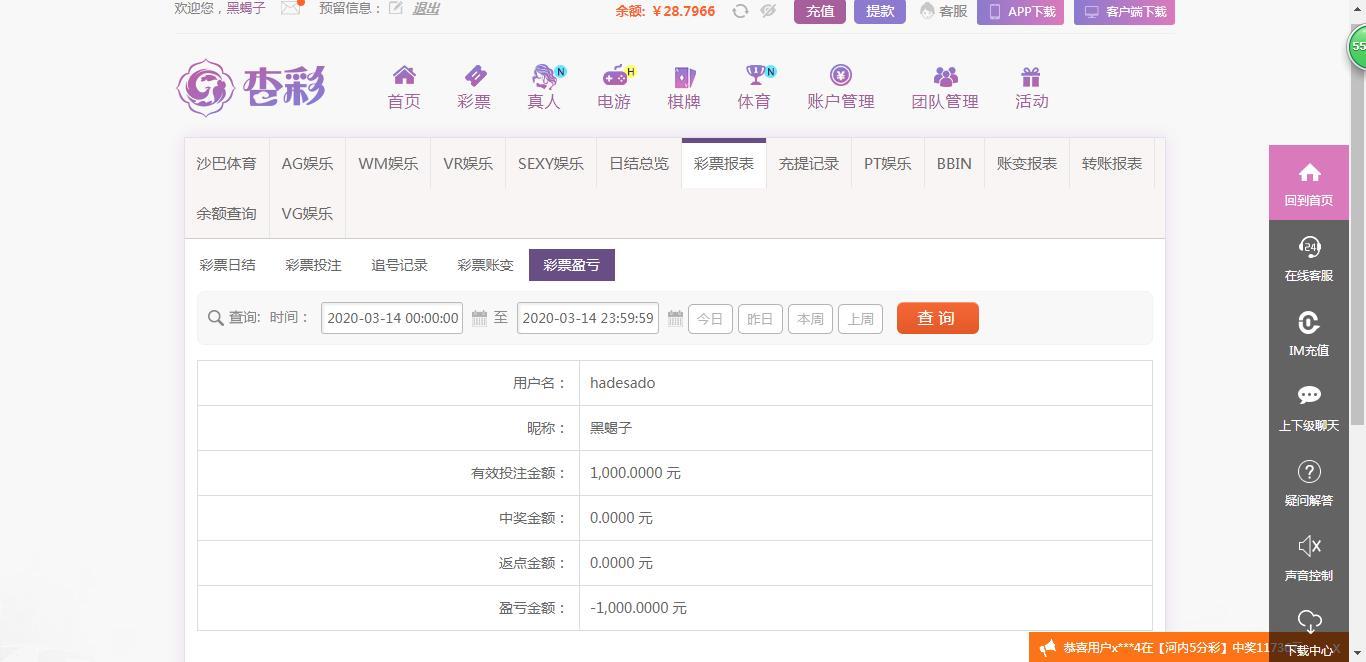Select the 昨日 quick date filter
The width and height of the screenshot is (1366, 662).
pos(760,319)
